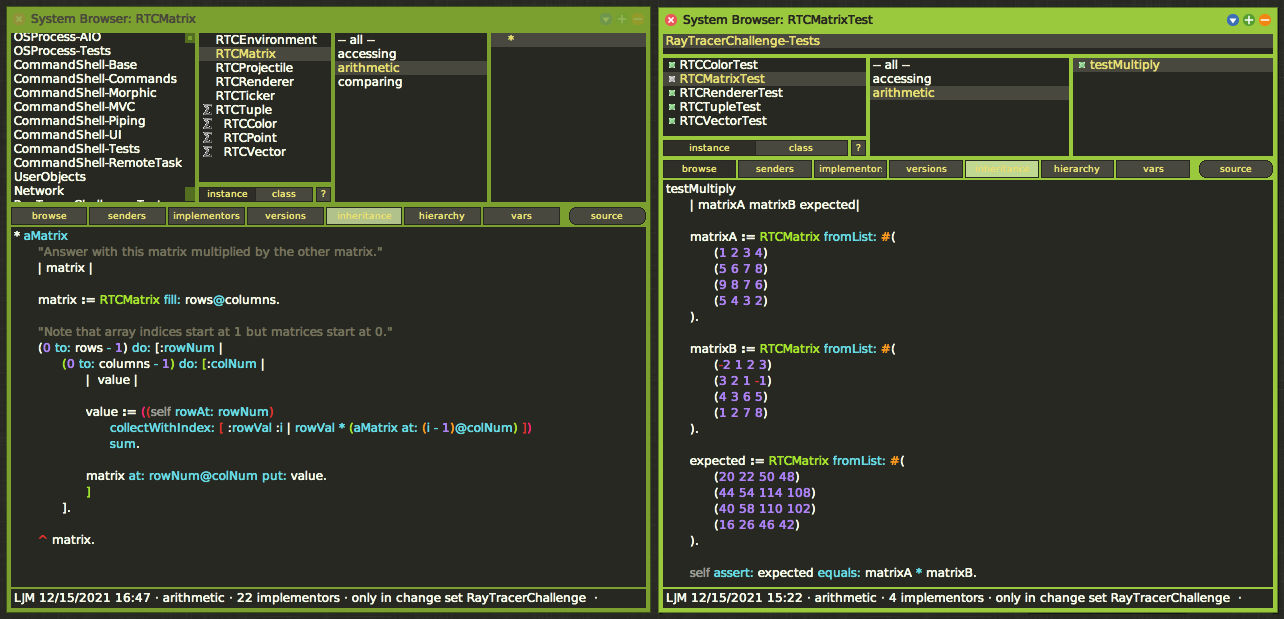Click into the * aMatrix method code pane
The image size is (1284, 619).
coord(329,407)
